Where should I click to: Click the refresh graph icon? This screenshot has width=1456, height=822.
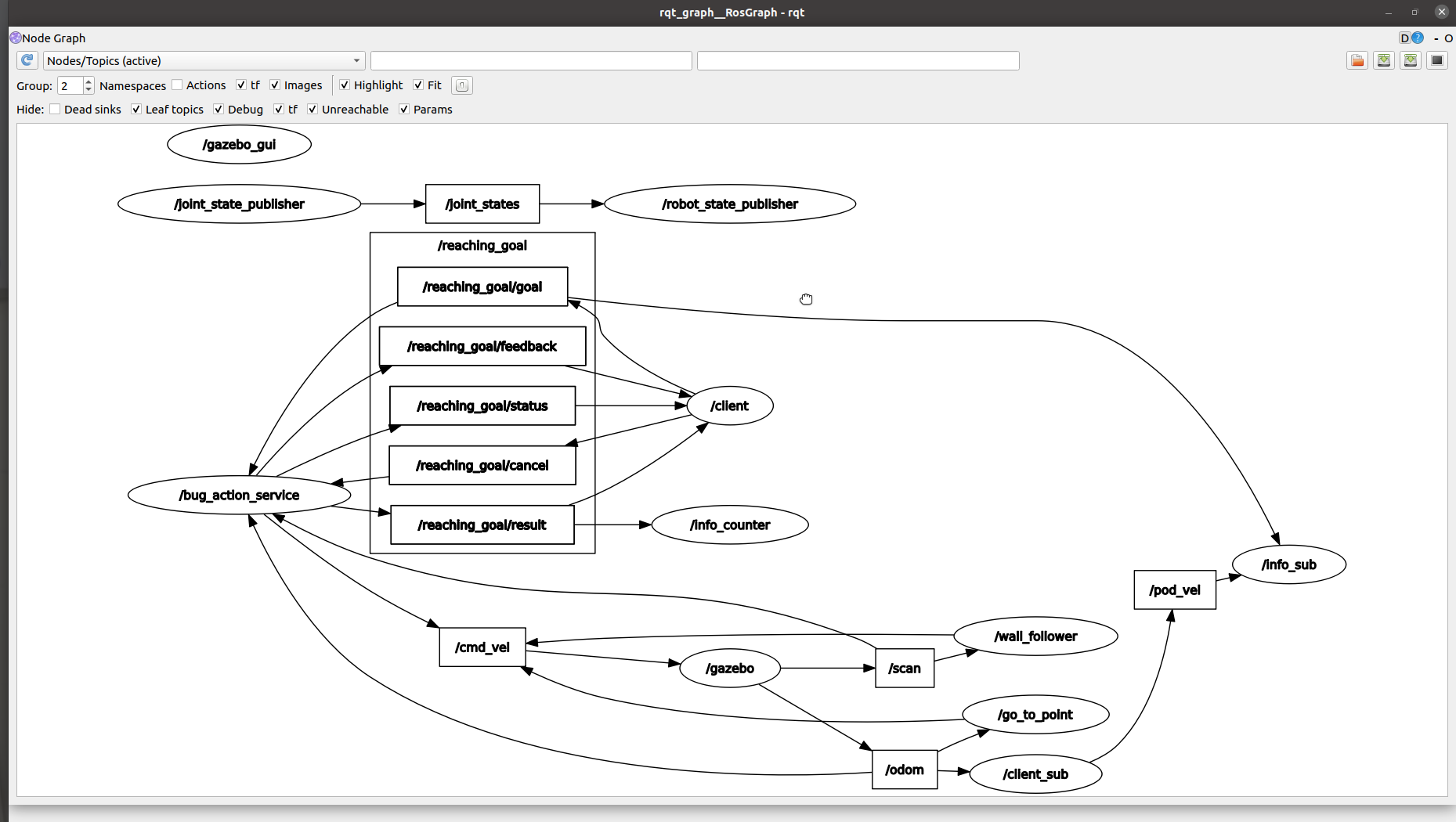point(27,60)
